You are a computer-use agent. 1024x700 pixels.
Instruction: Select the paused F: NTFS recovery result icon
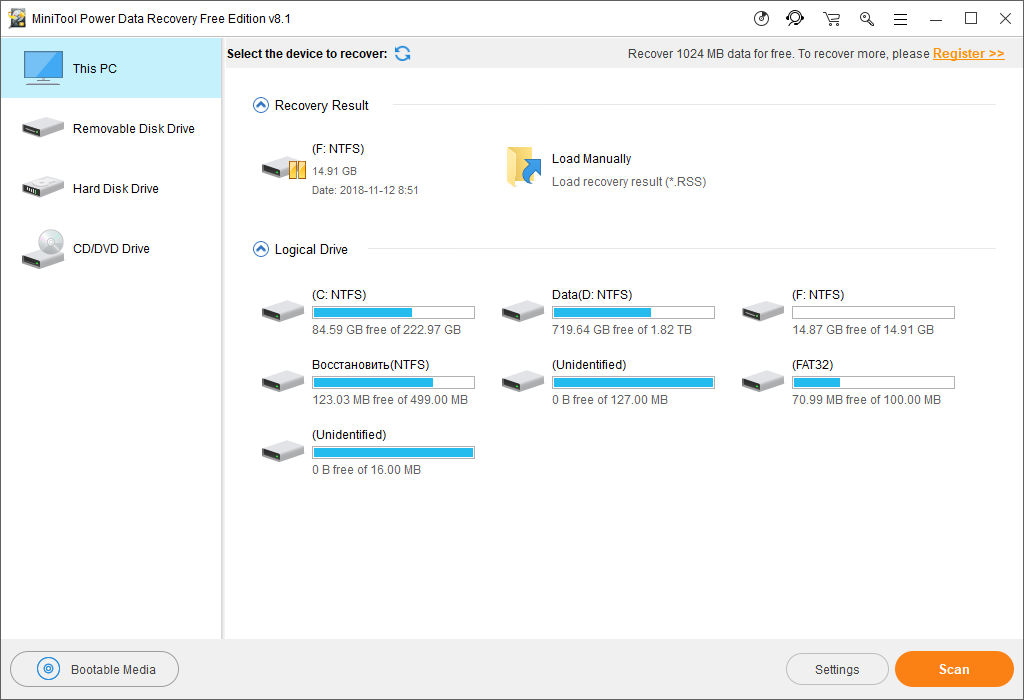coord(284,168)
